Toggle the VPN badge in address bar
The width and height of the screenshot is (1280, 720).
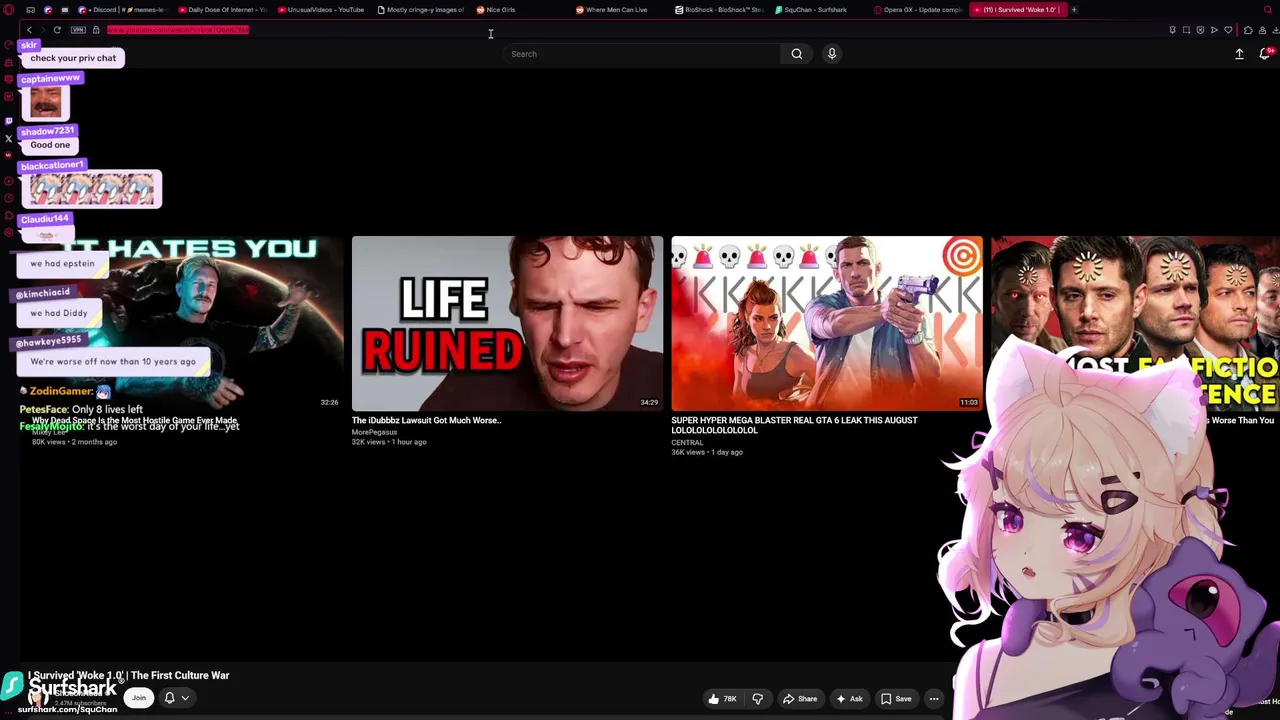78,30
